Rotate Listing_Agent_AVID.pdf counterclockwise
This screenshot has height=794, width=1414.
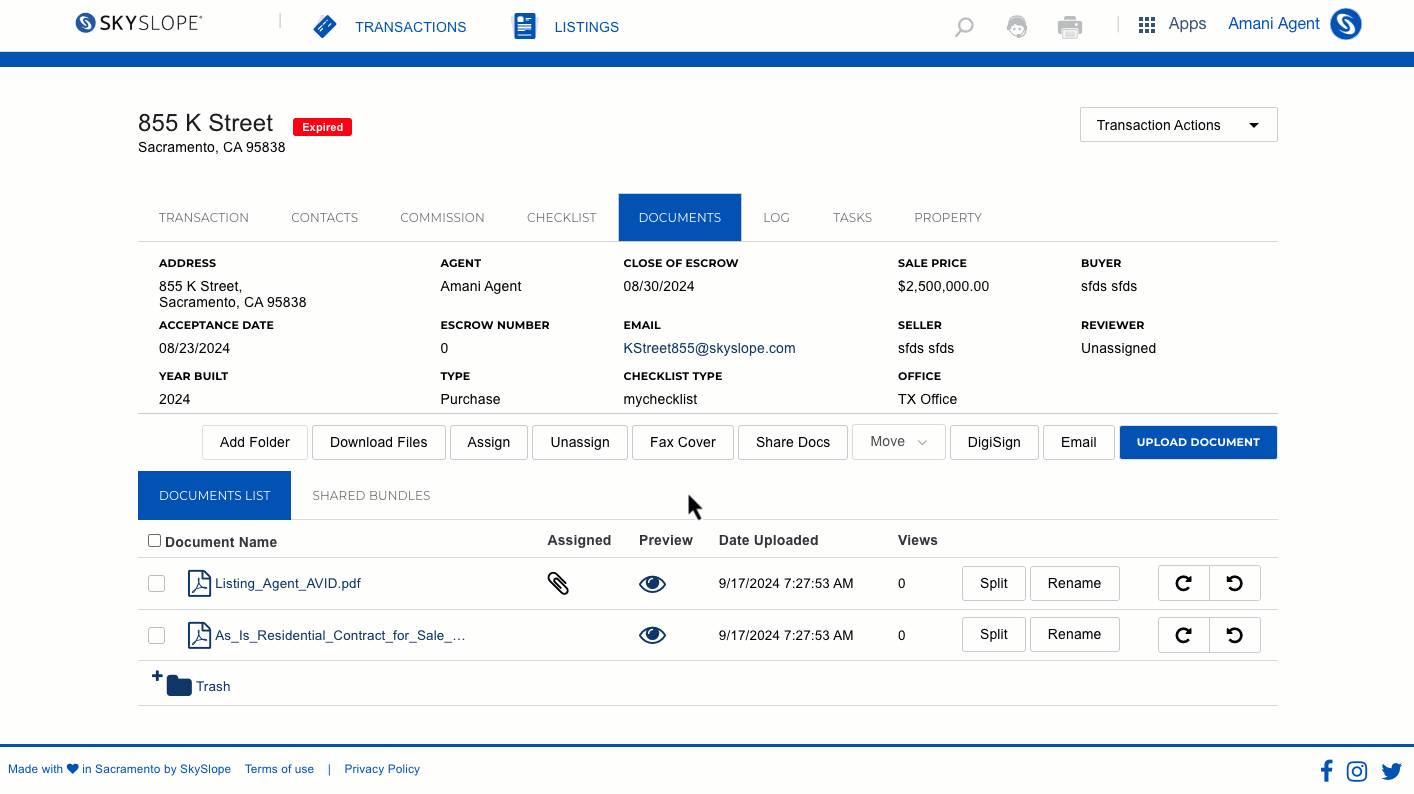[x=1235, y=583]
